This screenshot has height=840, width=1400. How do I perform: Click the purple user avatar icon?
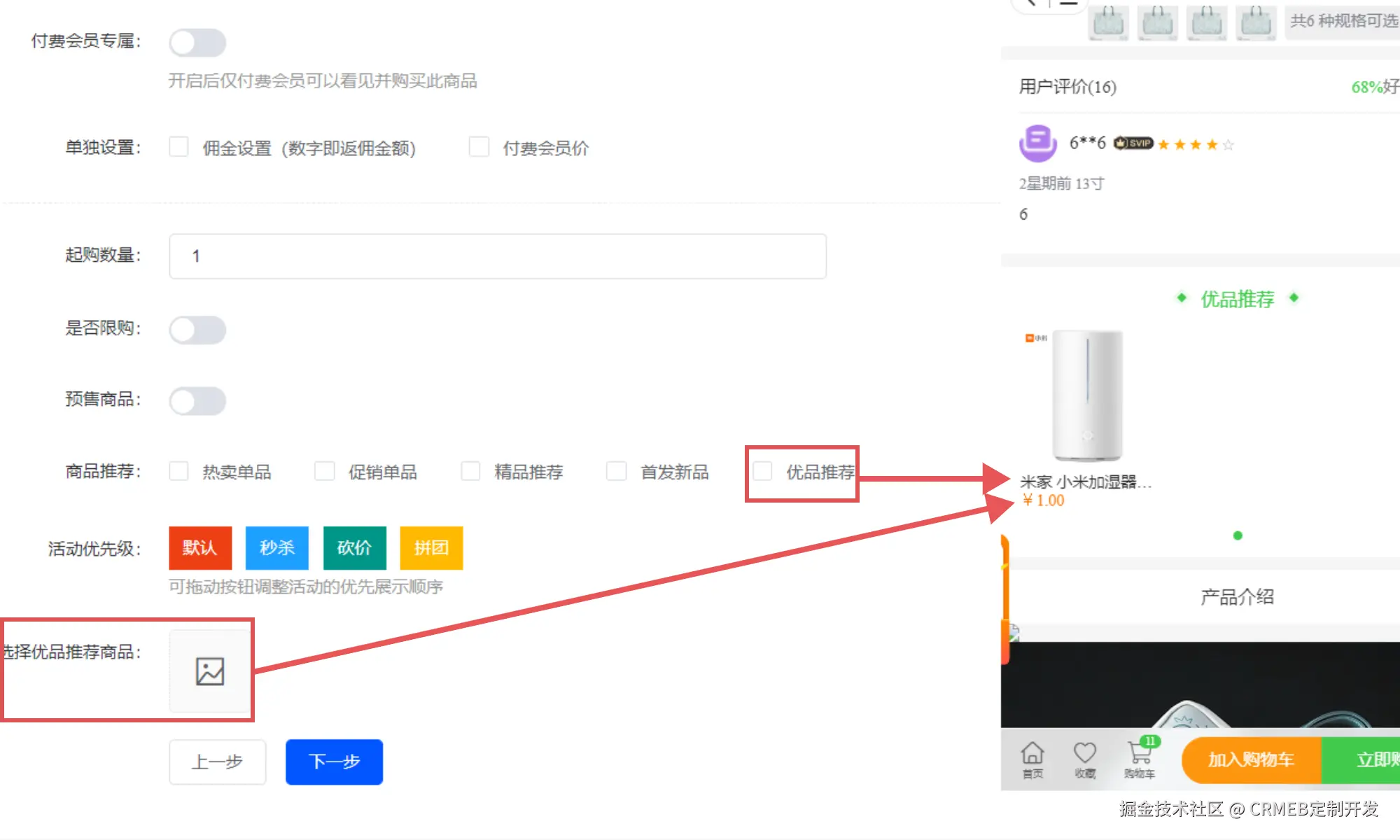click(1037, 143)
